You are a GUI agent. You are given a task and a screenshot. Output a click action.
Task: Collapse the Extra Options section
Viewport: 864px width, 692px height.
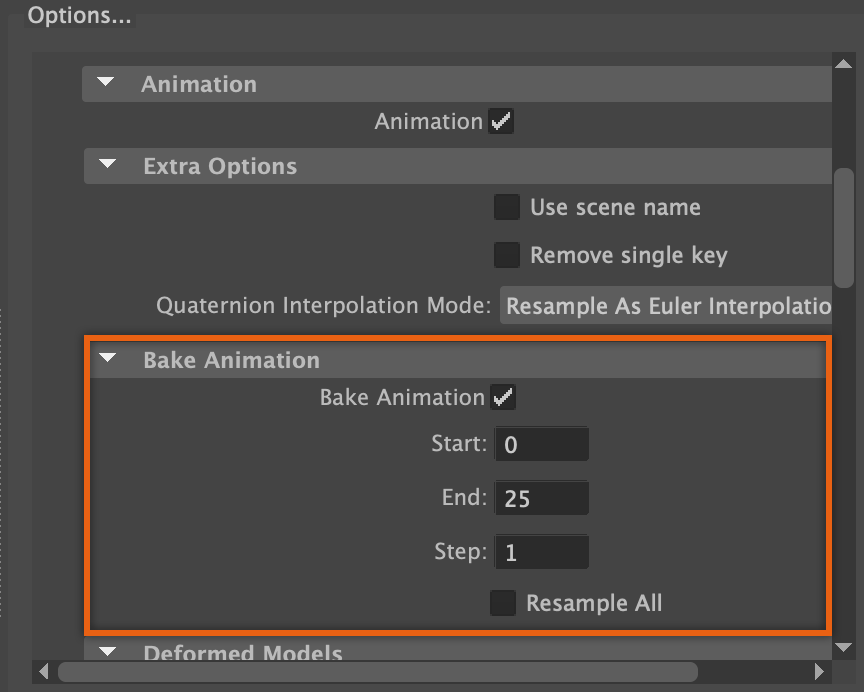107,165
